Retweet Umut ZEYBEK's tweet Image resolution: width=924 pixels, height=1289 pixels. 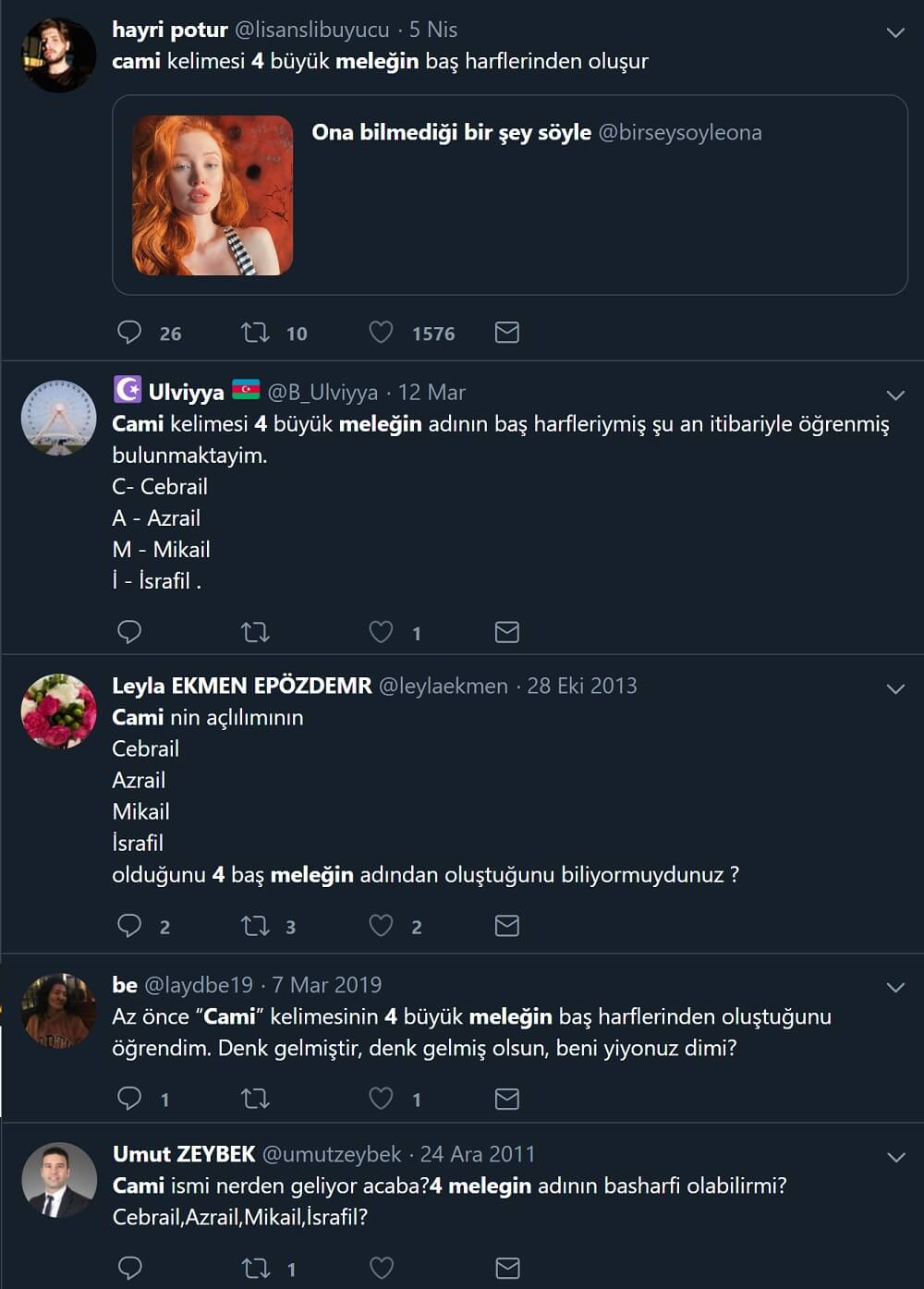255,1269
